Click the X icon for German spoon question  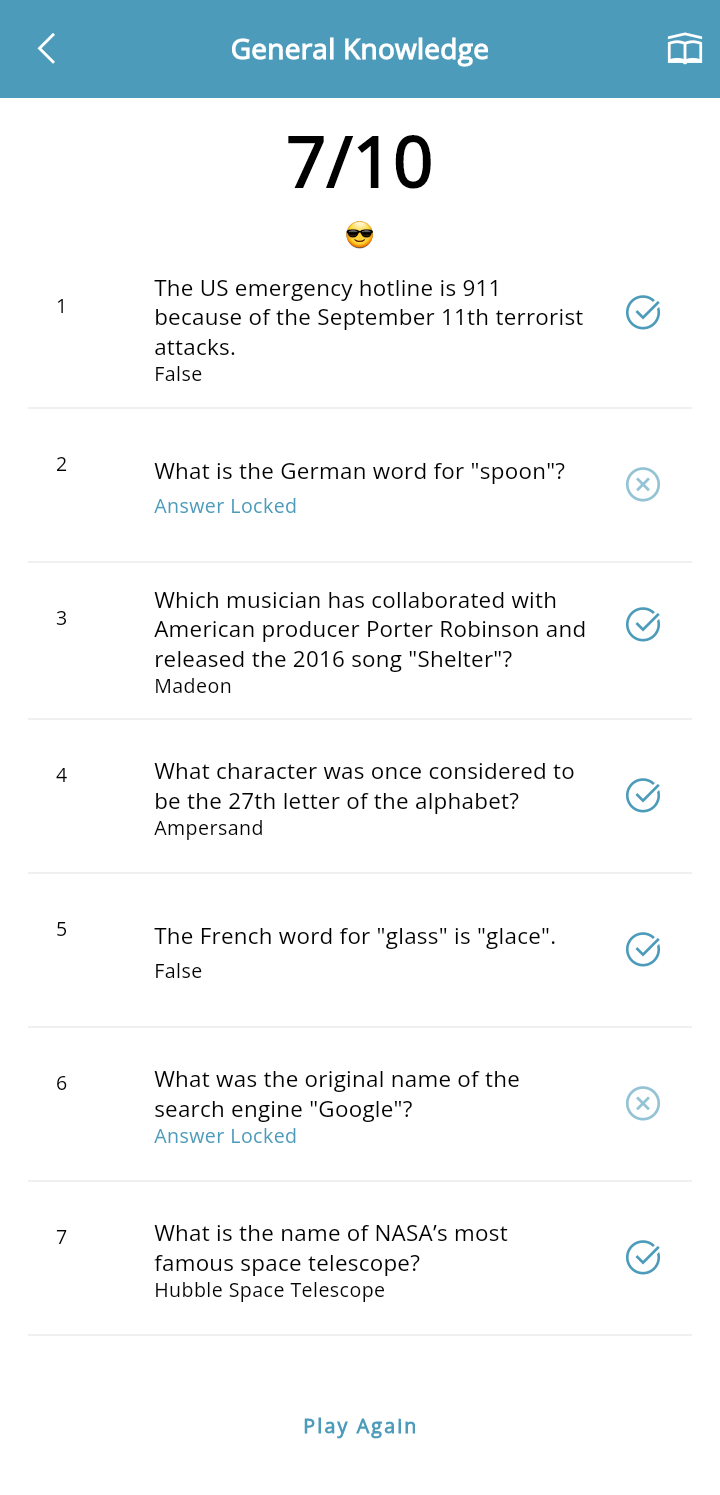pyautogui.click(x=643, y=485)
